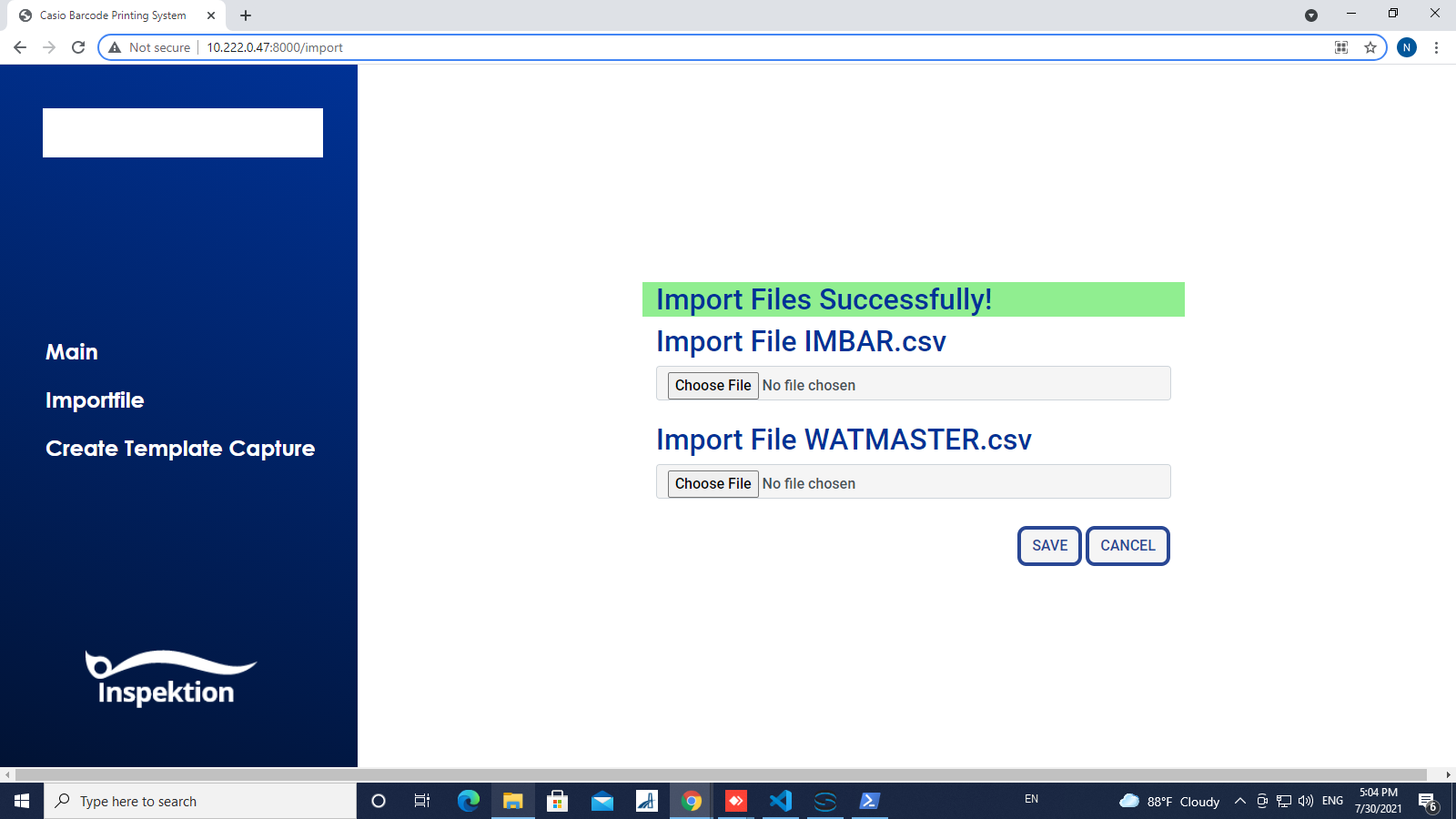This screenshot has height=819, width=1456.
Task: Open Visual Studio Code from taskbar
Action: [x=780, y=801]
